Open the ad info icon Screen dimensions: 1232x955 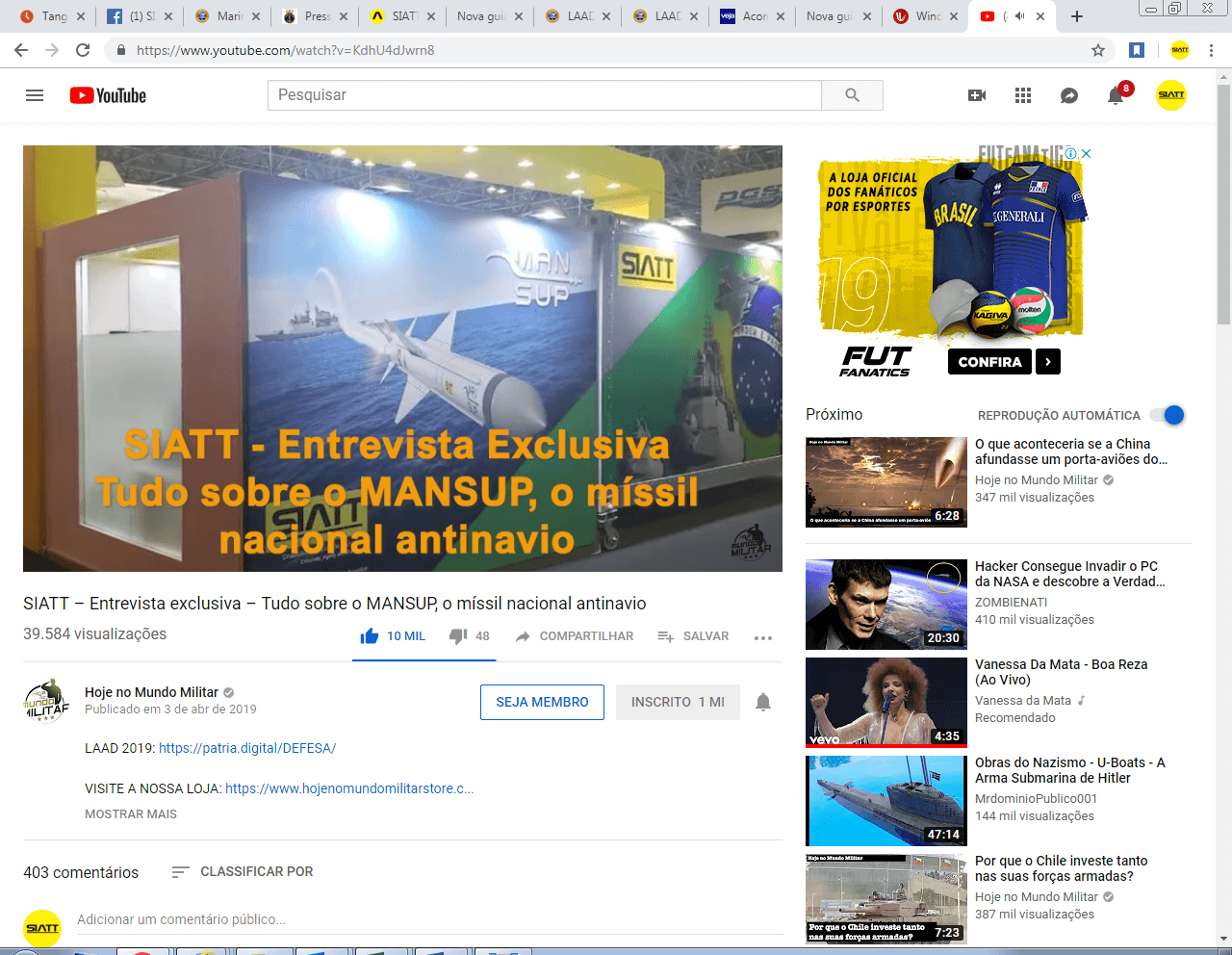1071,153
